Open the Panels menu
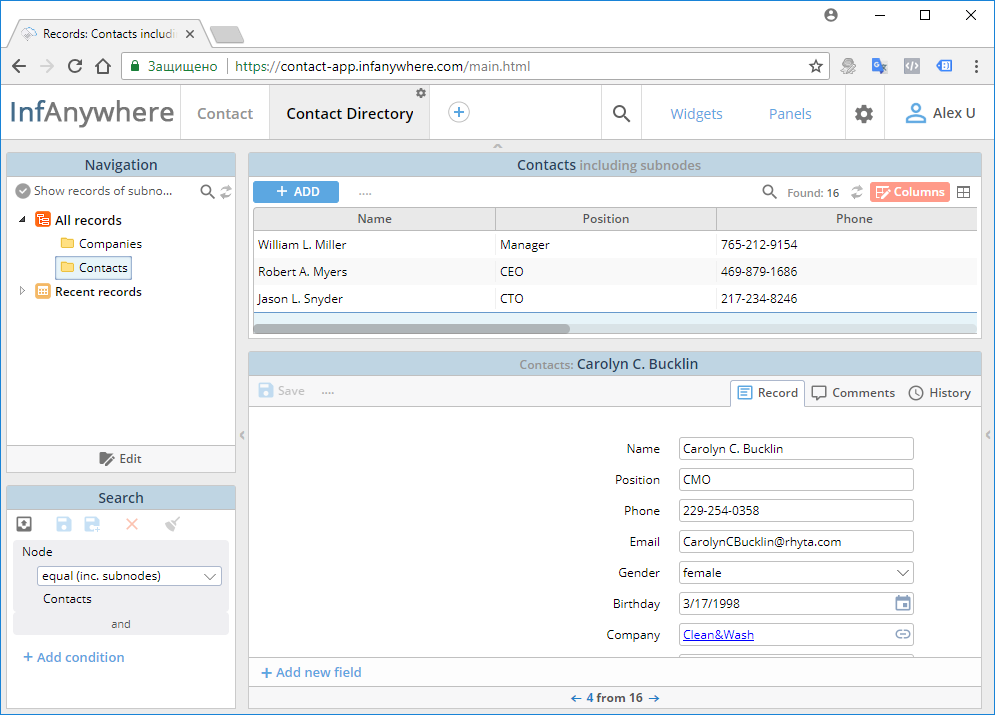Image resolution: width=995 pixels, height=715 pixels. (790, 114)
